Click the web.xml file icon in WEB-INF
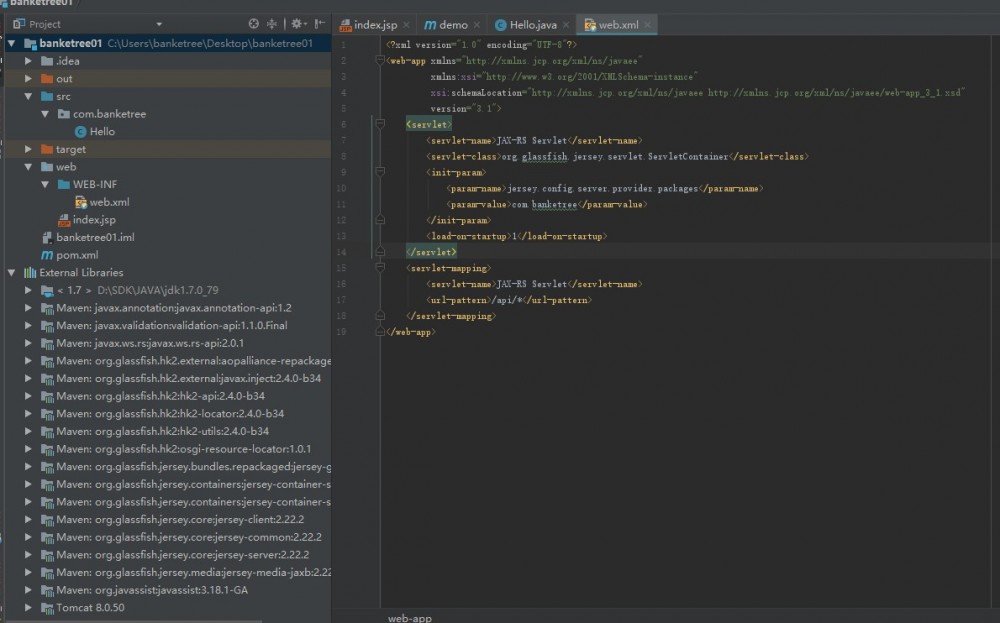The image size is (1000, 623). [78, 202]
